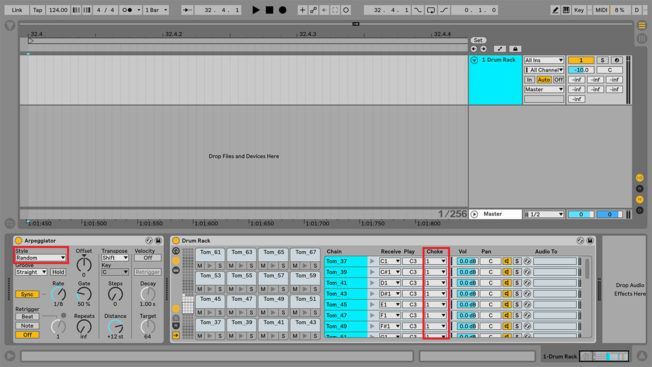Click the tempo field 124.00
This screenshot has height=367, width=652.
tap(58, 10)
